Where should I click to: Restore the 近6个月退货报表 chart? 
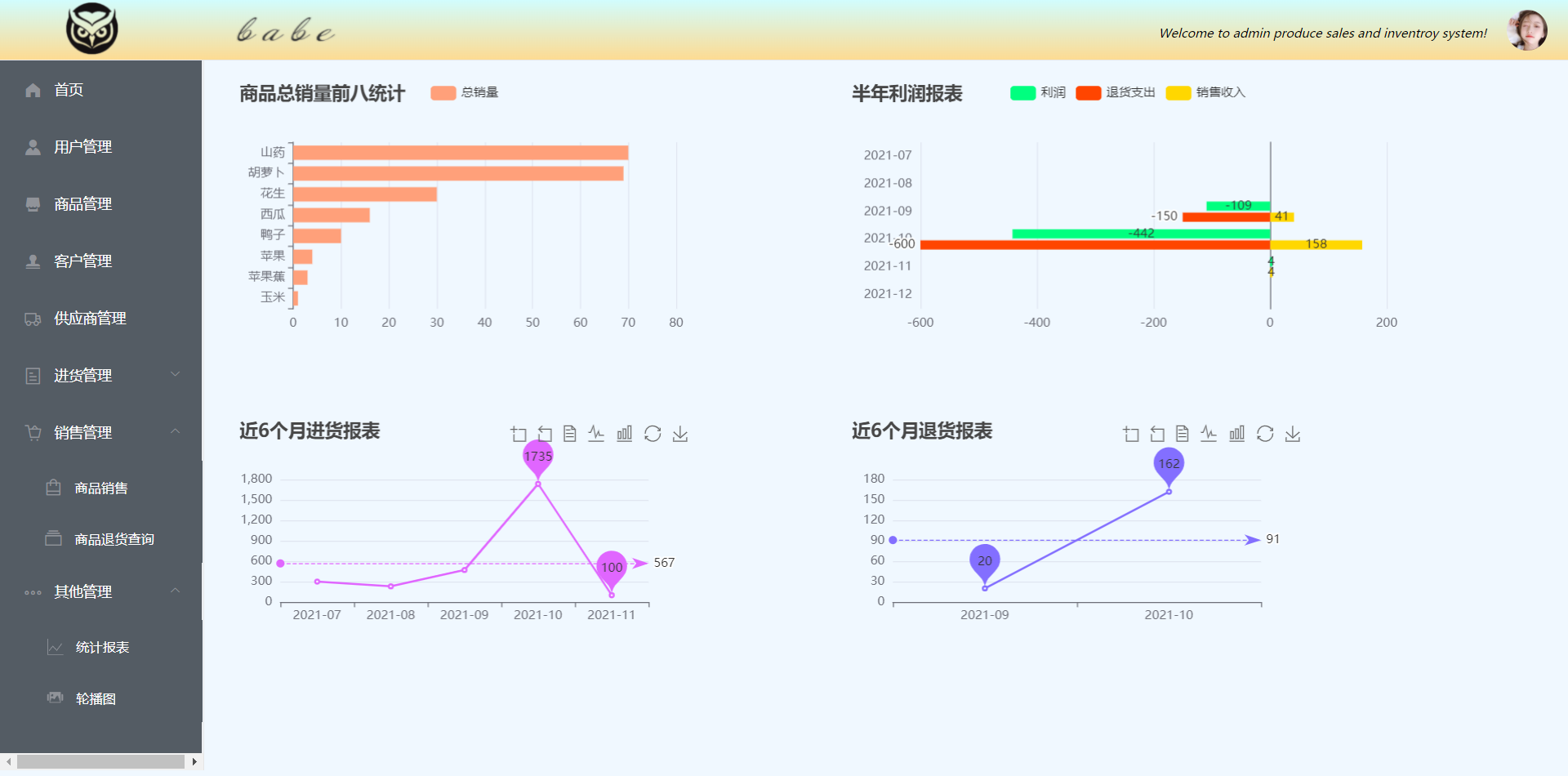pos(1265,434)
